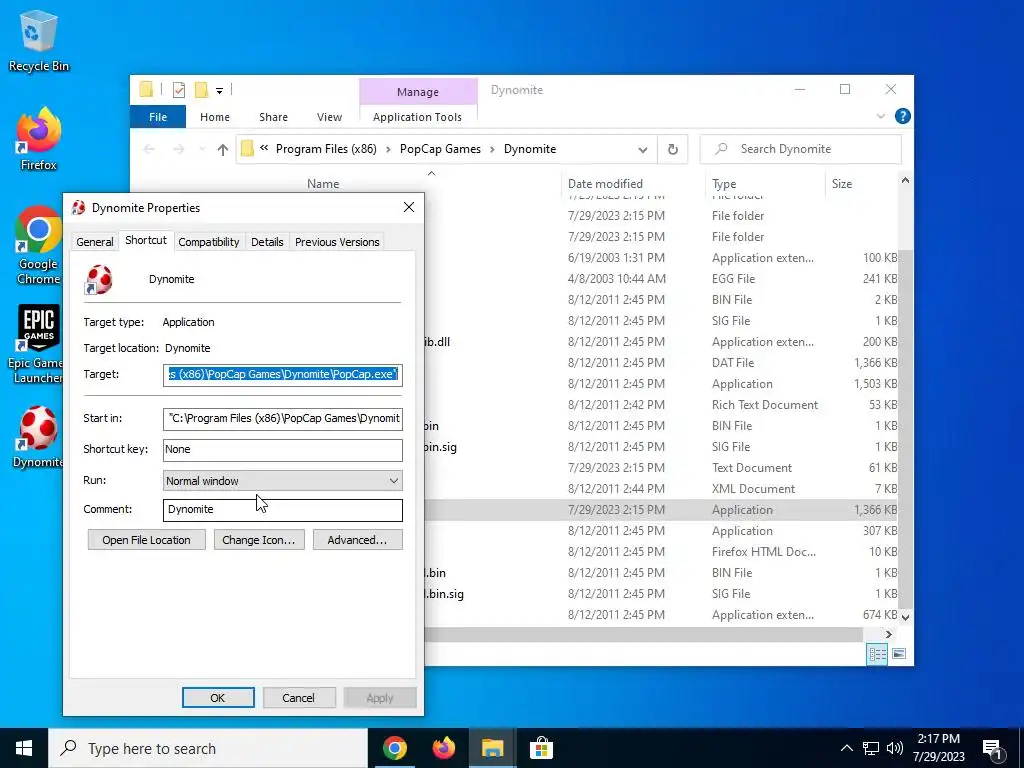
Task: Click the taskbar search box
Action: pos(208,748)
